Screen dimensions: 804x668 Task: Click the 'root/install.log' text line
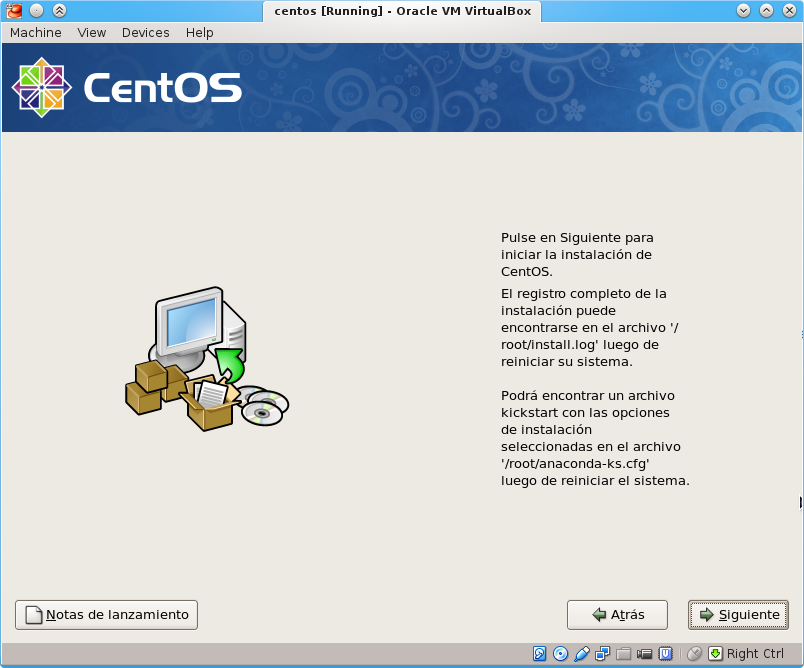pos(579,345)
